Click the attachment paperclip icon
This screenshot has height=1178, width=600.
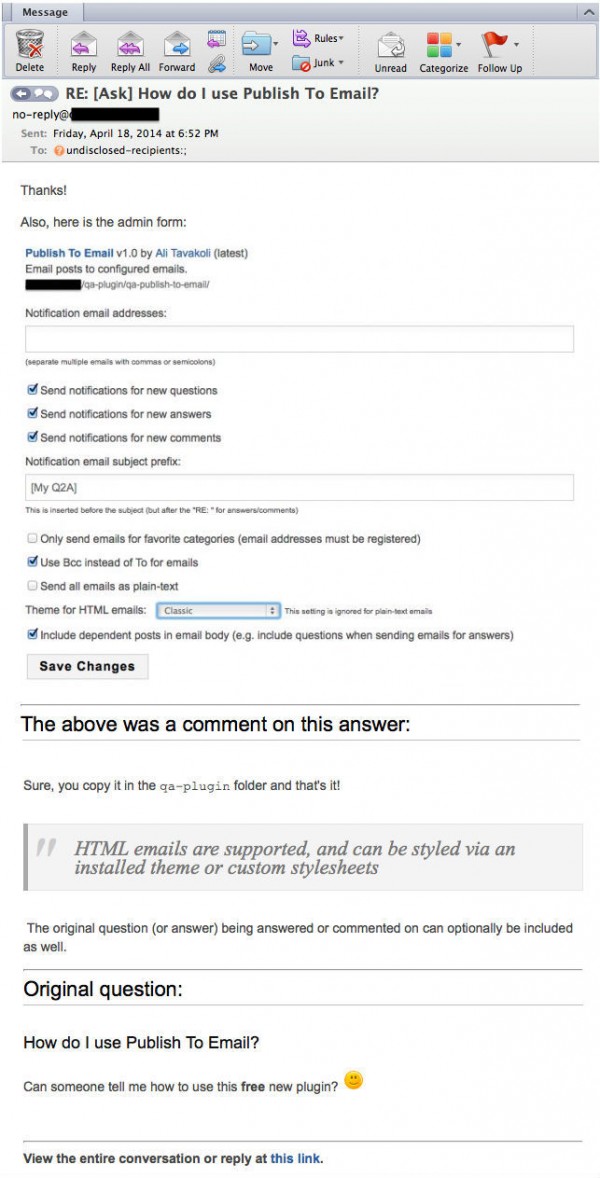click(217, 64)
